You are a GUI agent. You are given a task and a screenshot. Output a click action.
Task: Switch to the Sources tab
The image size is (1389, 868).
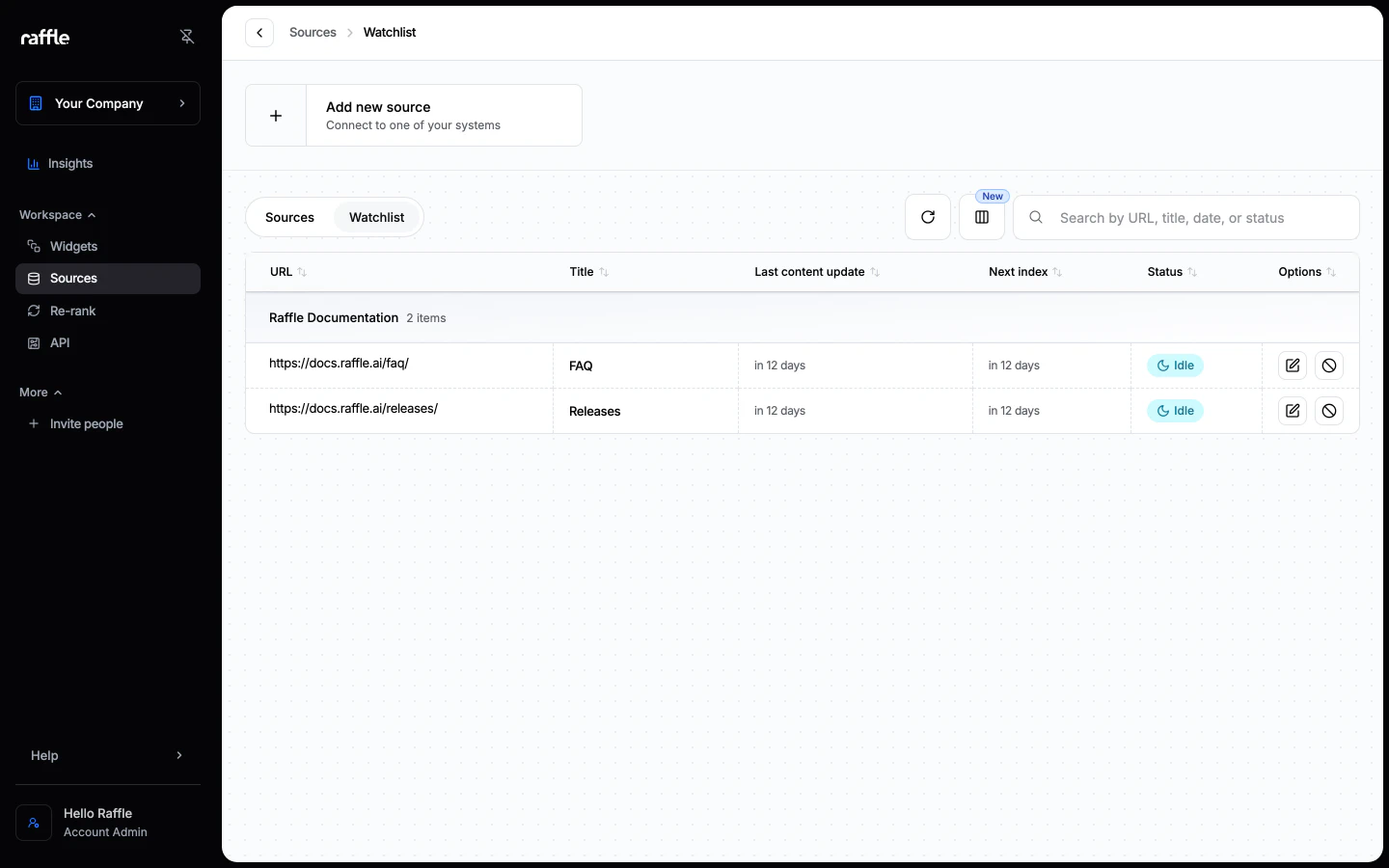click(289, 217)
